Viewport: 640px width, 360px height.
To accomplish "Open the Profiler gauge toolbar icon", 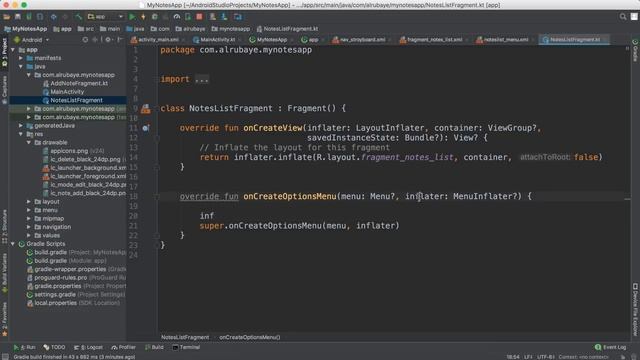I will click(177, 17).
